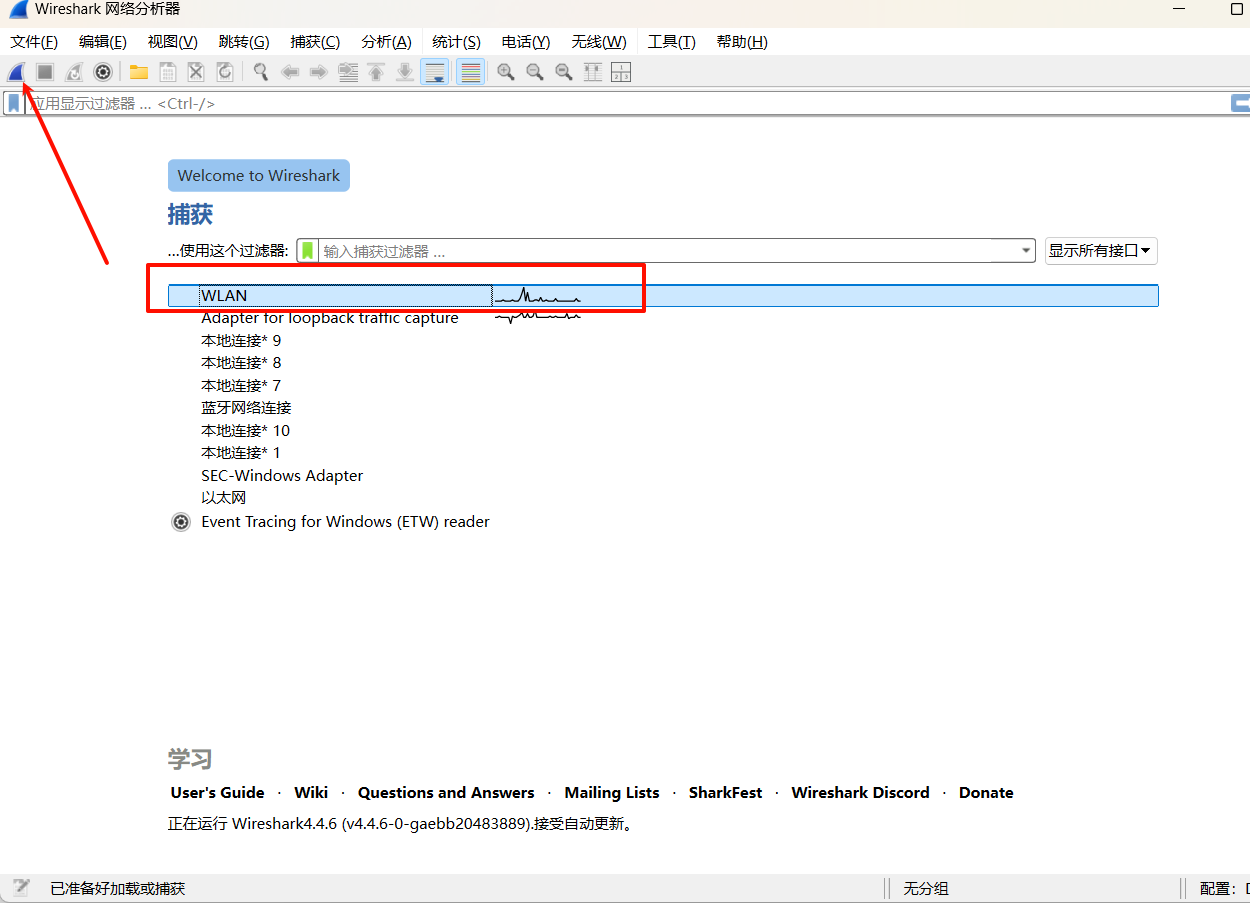This screenshot has height=903, width=1250.
Task: Open the 统计(S) menu
Action: point(456,42)
